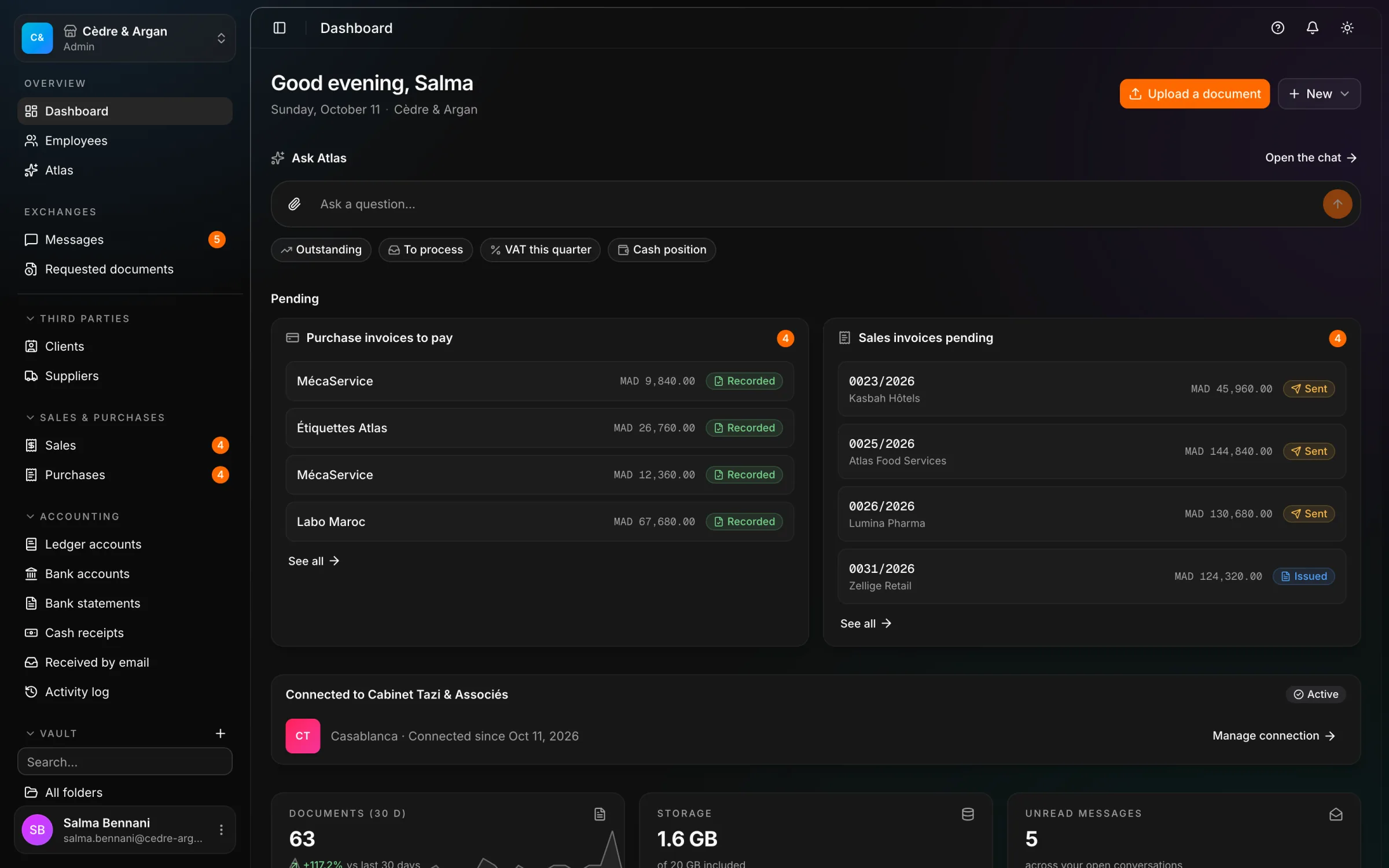Click the Documents (30 D) card icon
Screen dimensions: 1389x868
(x=600, y=814)
